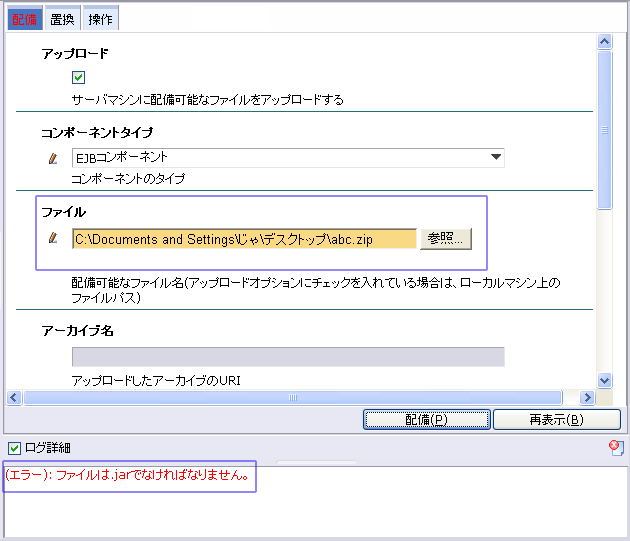Click the horizontal scrollbar left arrow
The image size is (630, 541).
click(x=14, y=397)
